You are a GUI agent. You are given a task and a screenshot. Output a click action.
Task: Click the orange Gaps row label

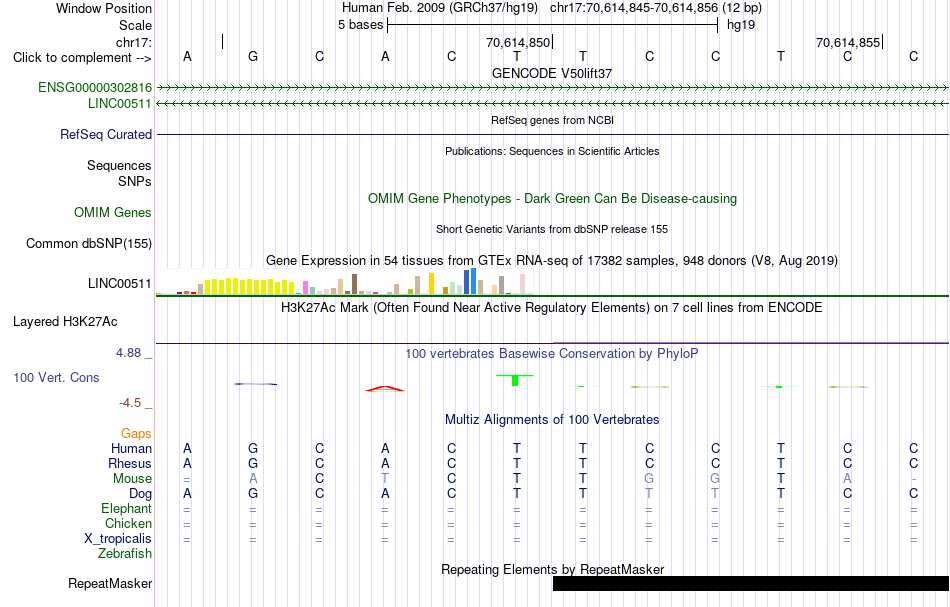pos(136,434)
